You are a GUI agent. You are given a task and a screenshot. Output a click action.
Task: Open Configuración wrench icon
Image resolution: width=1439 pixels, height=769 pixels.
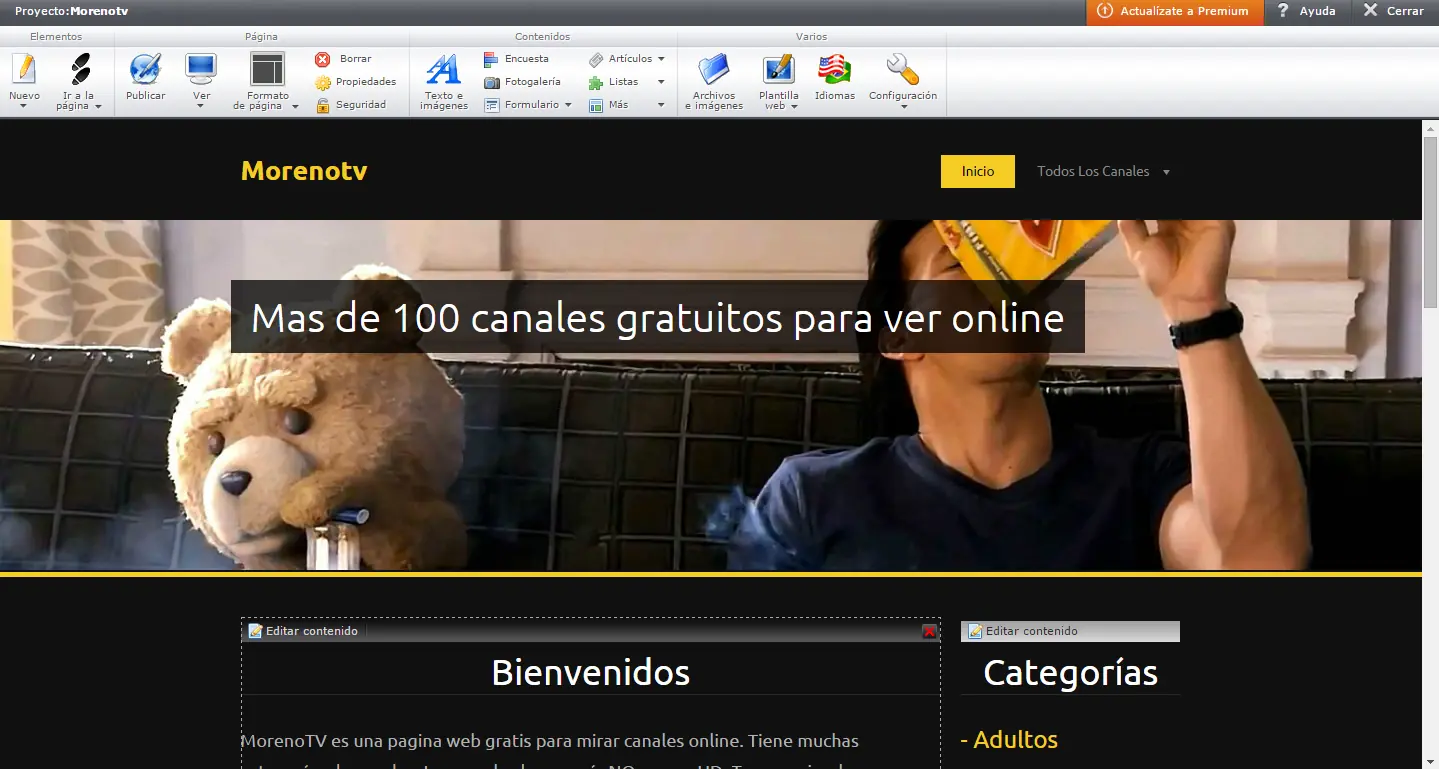tap(902, 69)
